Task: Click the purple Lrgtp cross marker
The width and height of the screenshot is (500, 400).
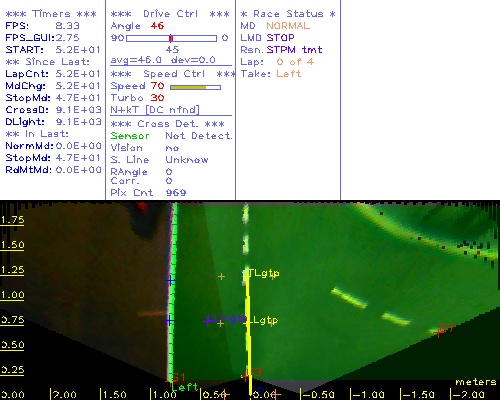Action: (x=208, y=321)
